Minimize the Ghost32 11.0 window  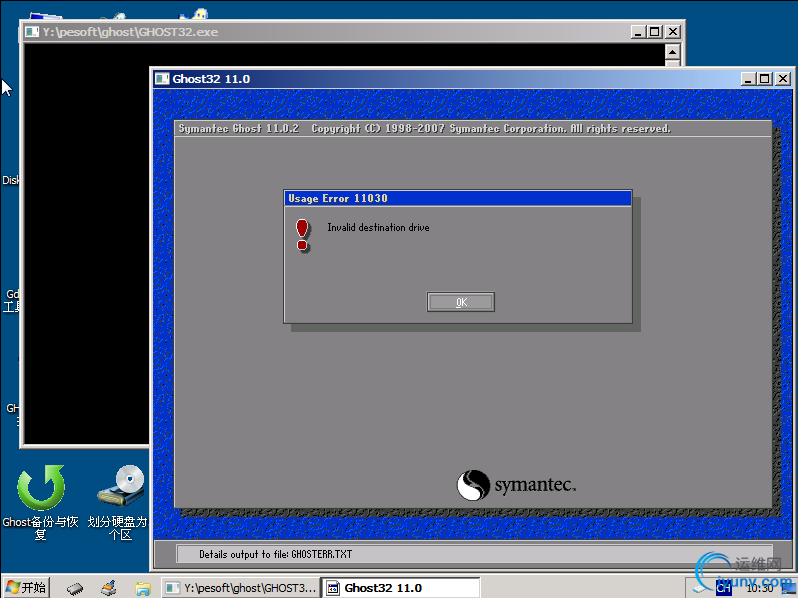747,78
